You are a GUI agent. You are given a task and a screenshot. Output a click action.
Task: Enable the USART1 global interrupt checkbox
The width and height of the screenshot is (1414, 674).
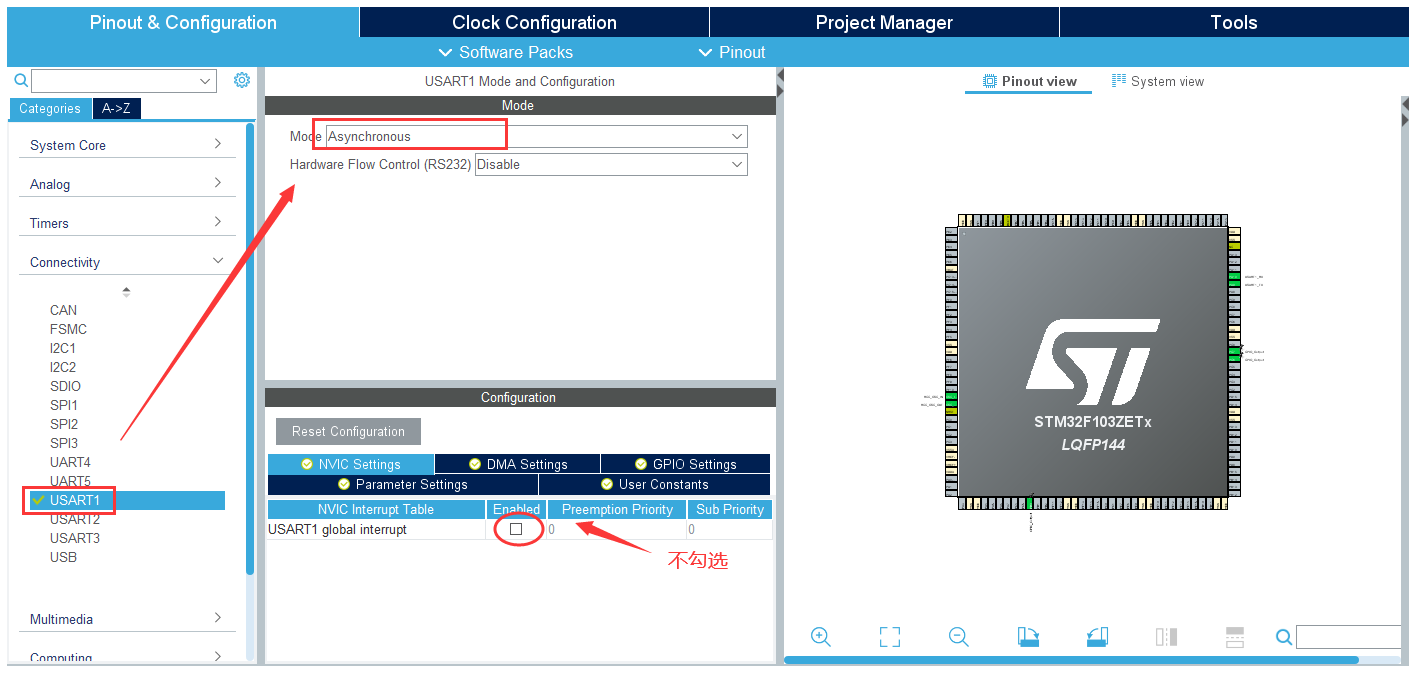coord(516,529)
